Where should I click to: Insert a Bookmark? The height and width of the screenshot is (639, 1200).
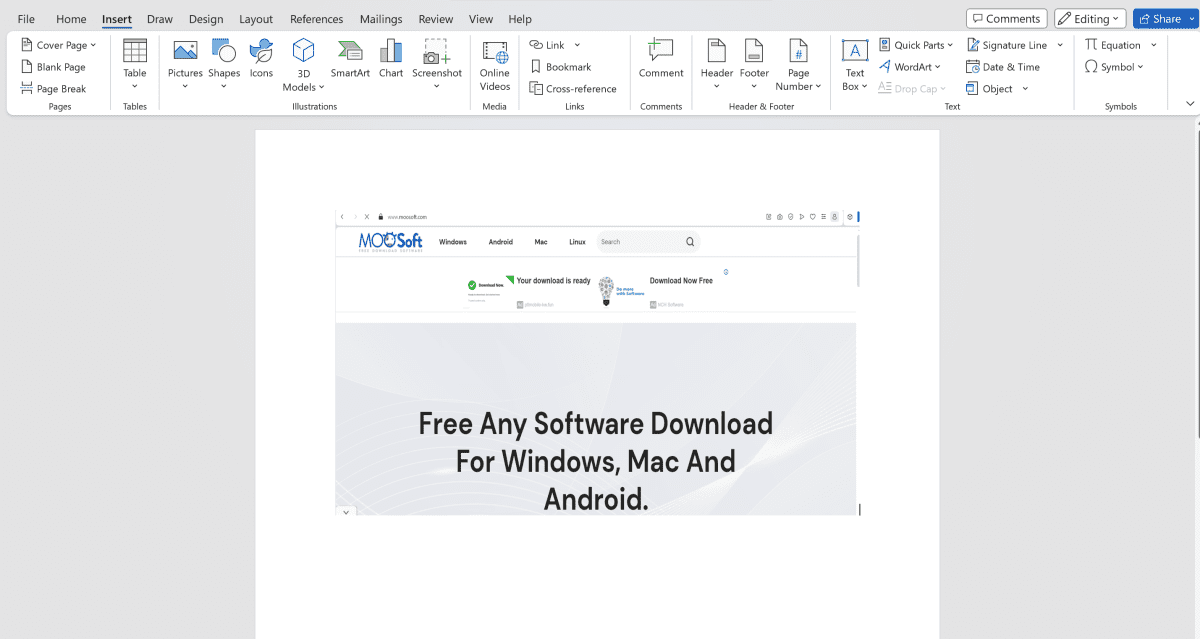(x=565, y=66)
